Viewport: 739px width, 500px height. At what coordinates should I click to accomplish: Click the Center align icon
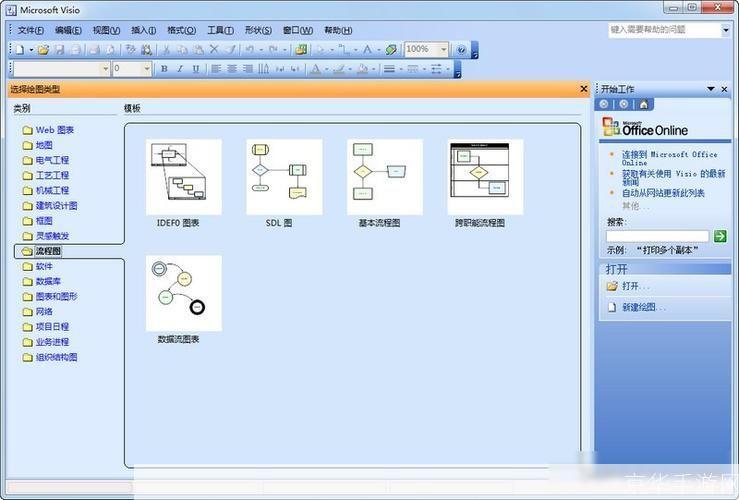(x=232, y=69)
